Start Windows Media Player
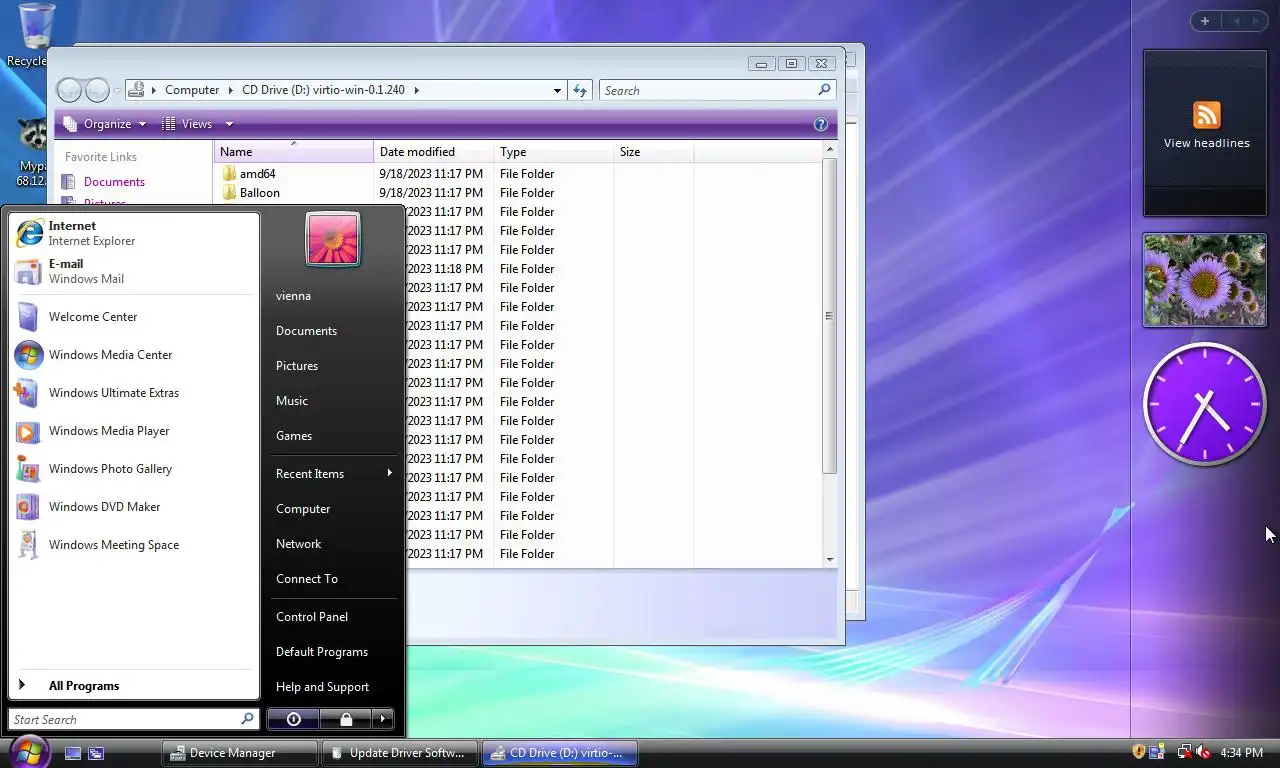 [133, 431]
